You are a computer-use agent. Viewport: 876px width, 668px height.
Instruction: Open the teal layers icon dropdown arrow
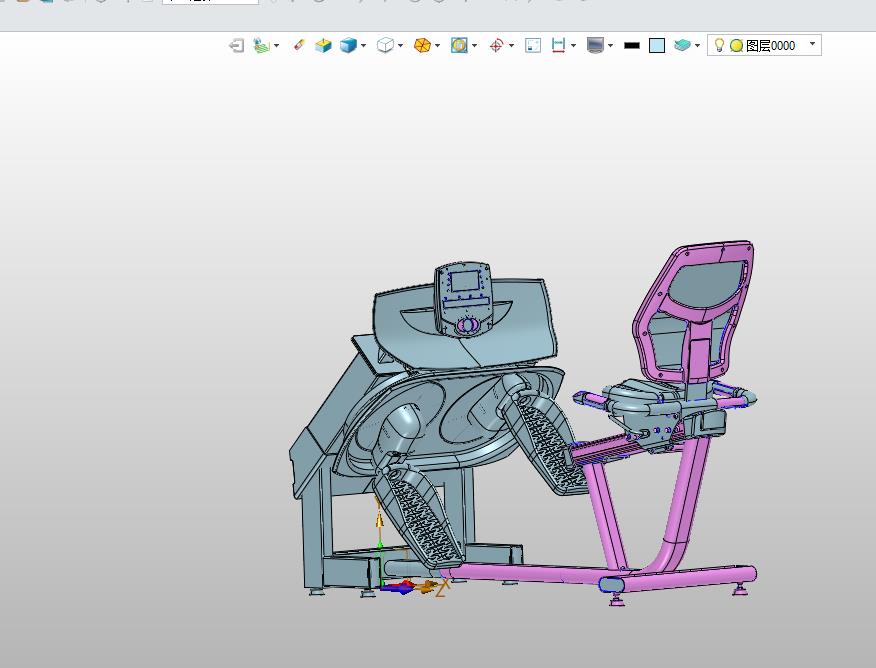click(697, 46)
